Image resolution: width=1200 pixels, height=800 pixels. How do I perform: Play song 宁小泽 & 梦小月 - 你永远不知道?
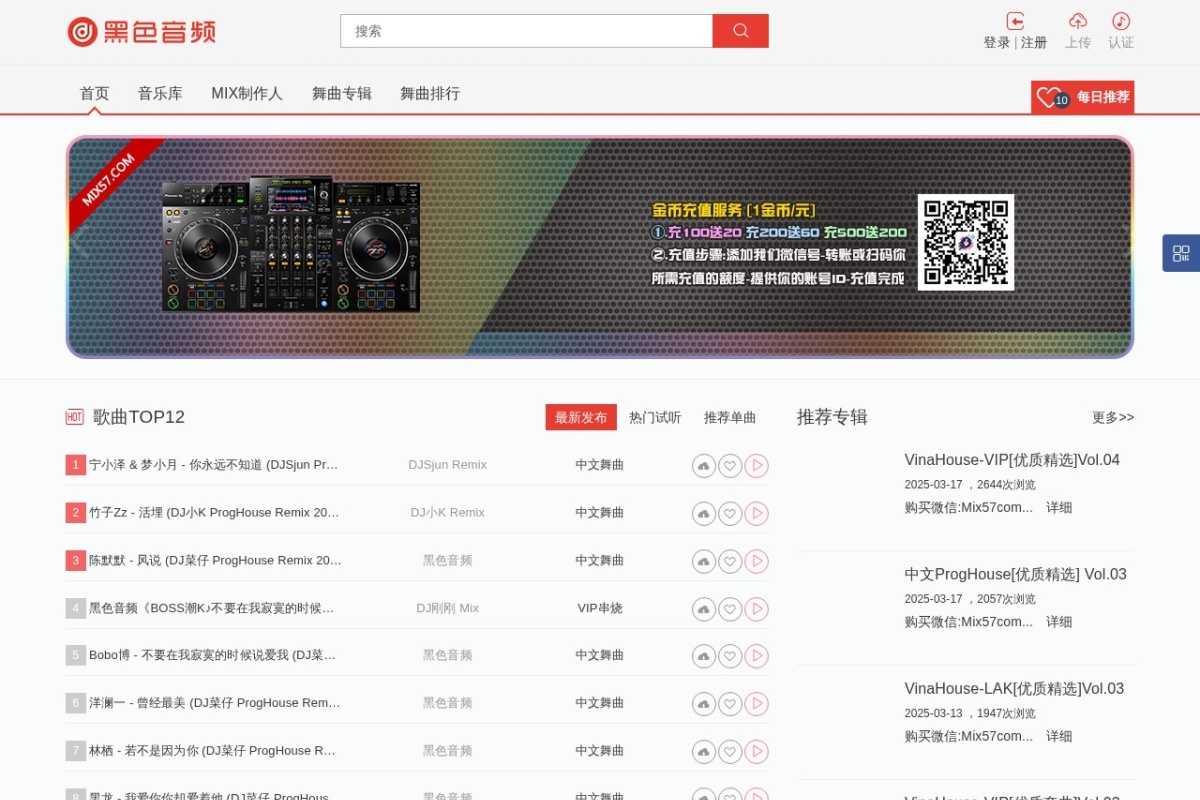coord(756,466)
